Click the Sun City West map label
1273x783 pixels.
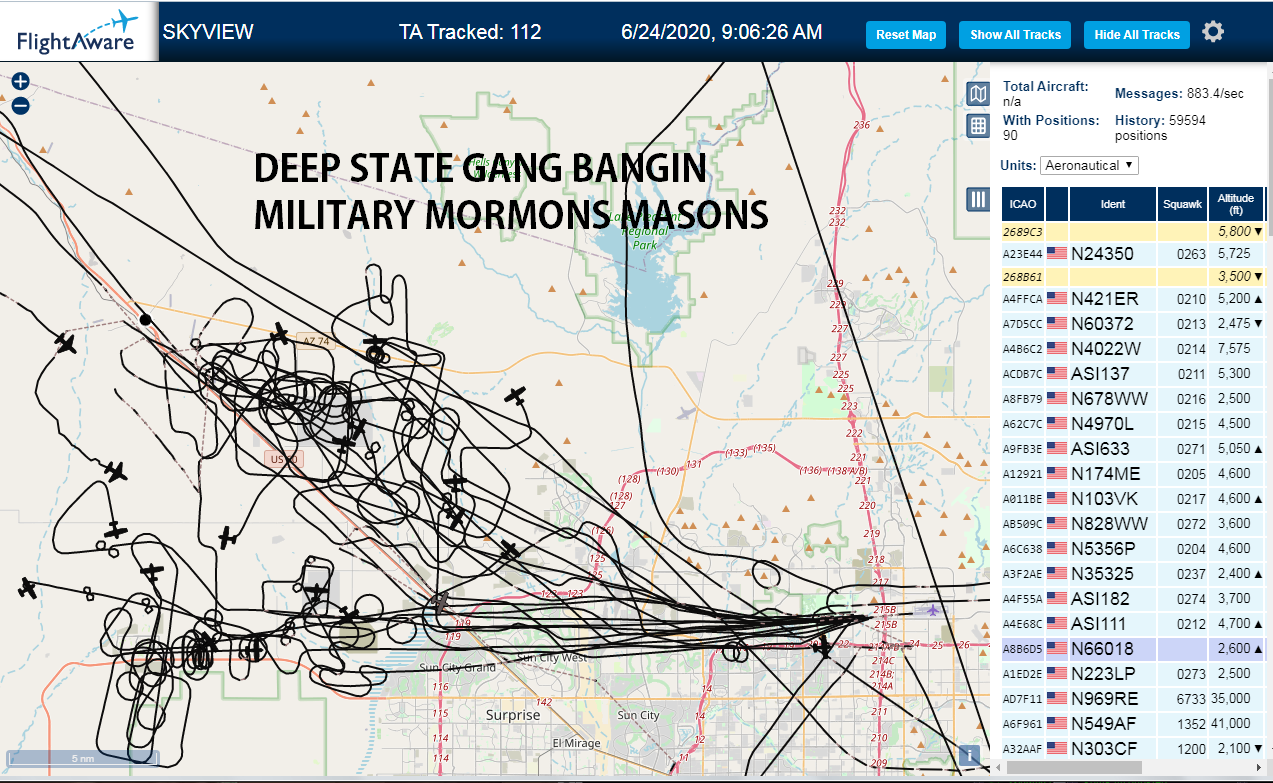click(x=553, y=658)
